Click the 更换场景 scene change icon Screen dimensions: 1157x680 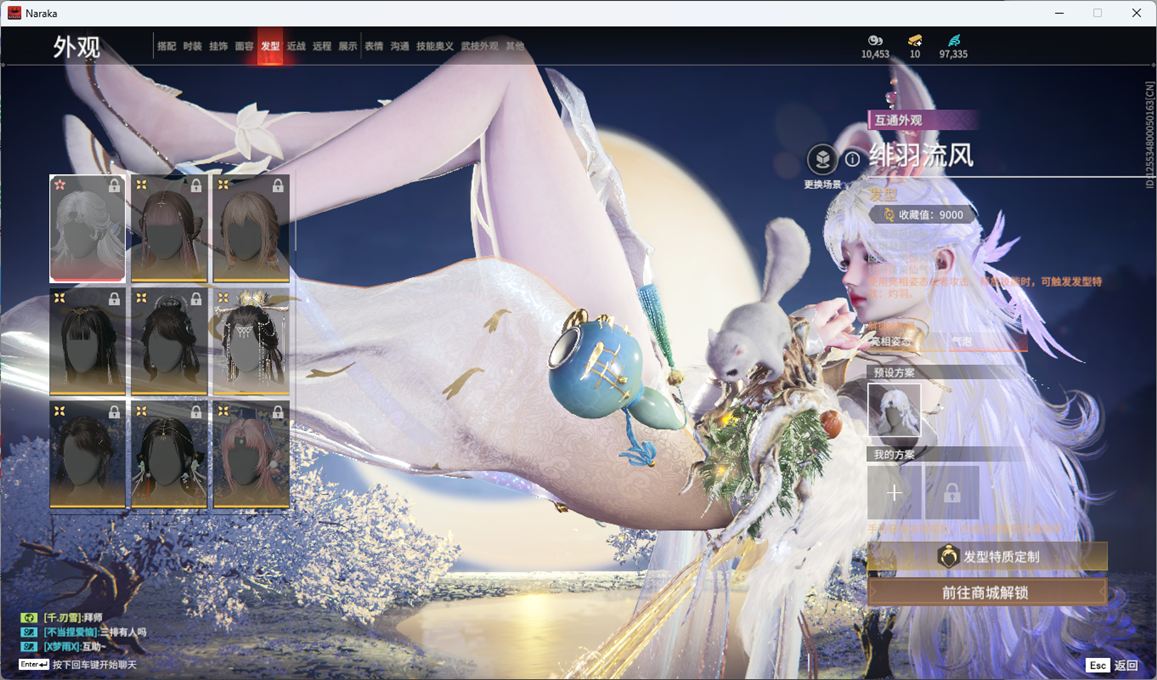pos(822,160)
